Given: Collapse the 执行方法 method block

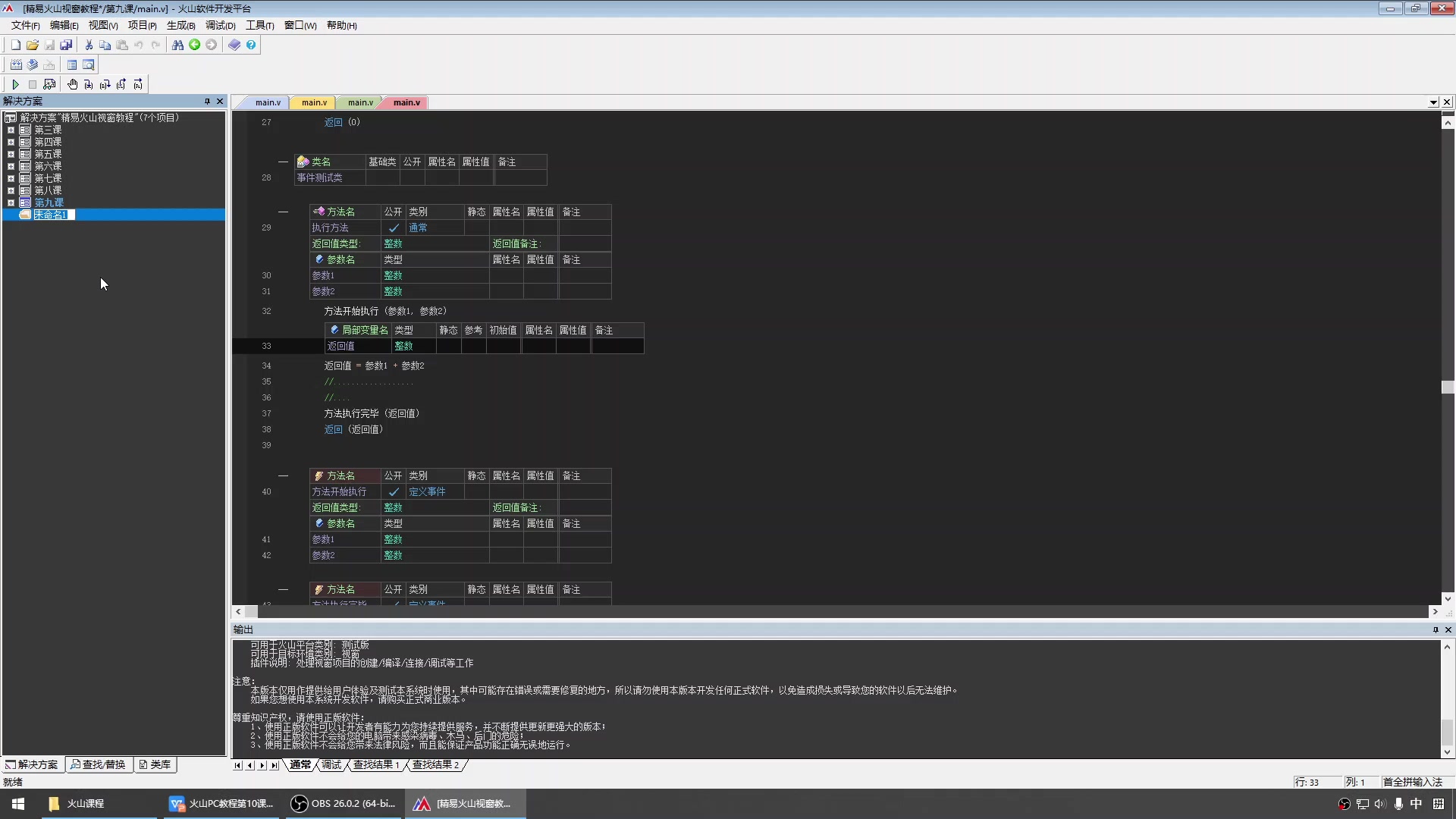Looking at the screenshot, I should (x=283, y=212).
